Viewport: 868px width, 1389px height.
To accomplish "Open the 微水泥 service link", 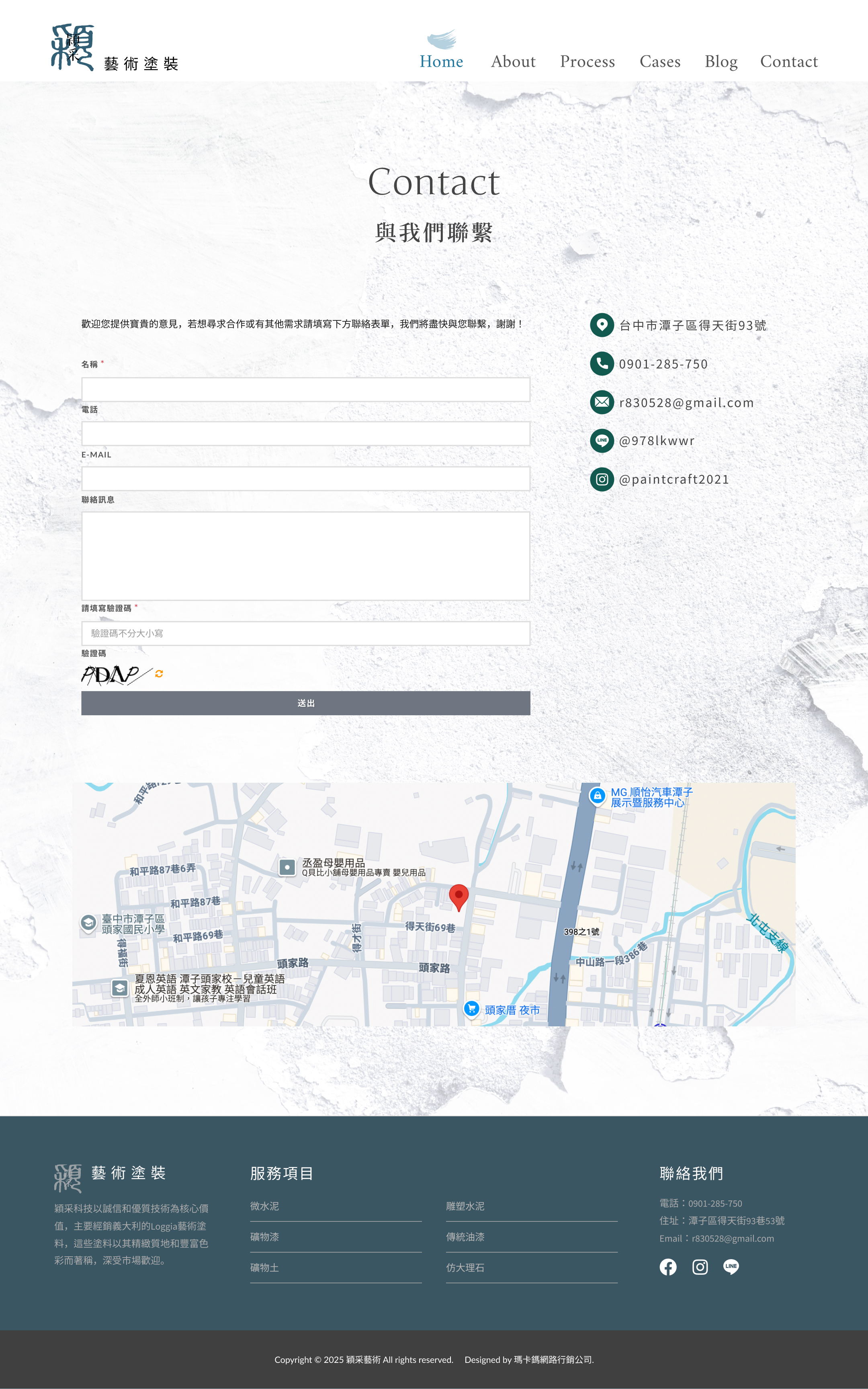I will pyautogui.click(x=265, y=1206).
